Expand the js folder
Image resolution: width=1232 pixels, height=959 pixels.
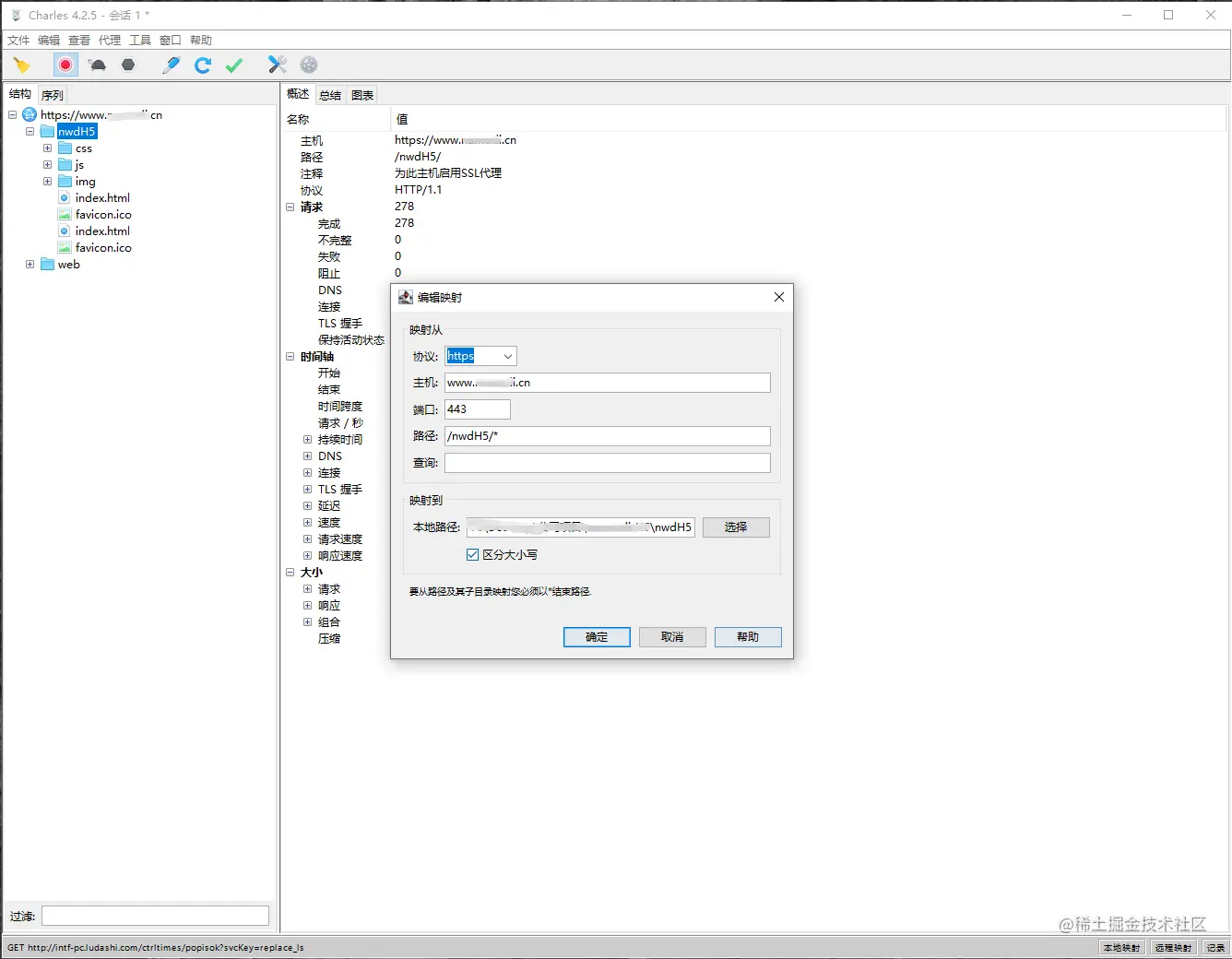pyautogui.click(x=47, y=164)
